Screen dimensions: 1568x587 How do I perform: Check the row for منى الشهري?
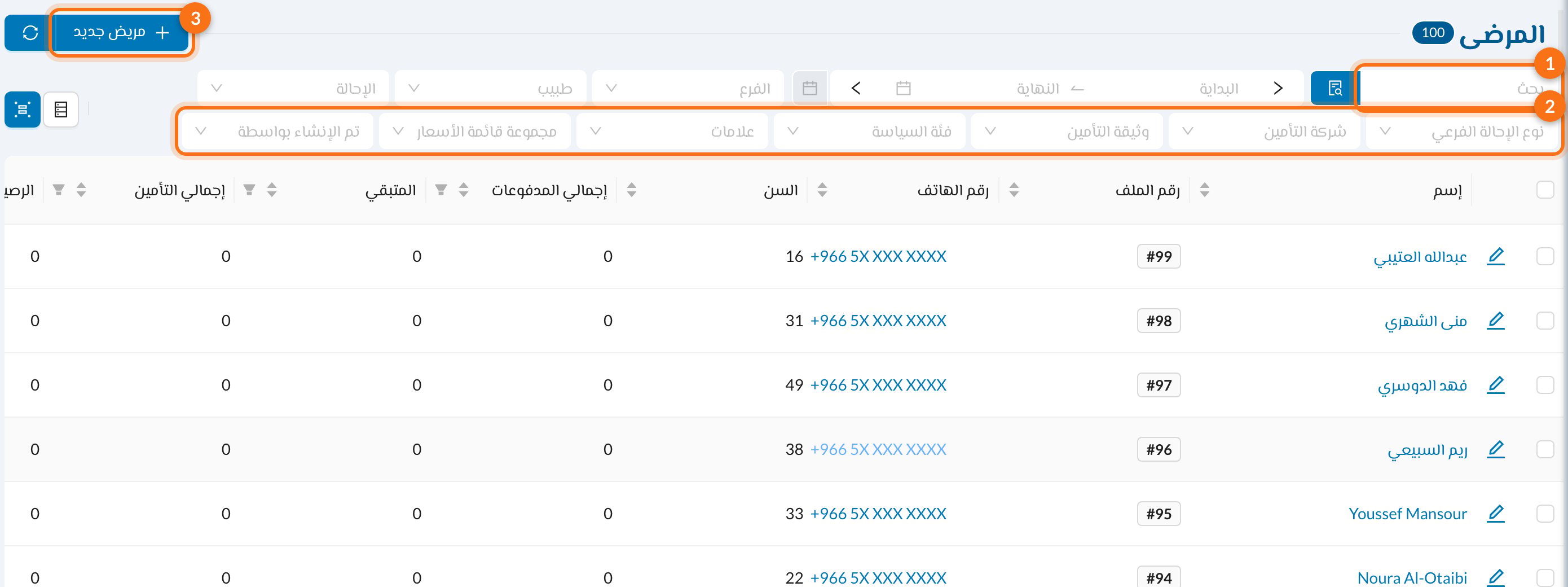1545,321
